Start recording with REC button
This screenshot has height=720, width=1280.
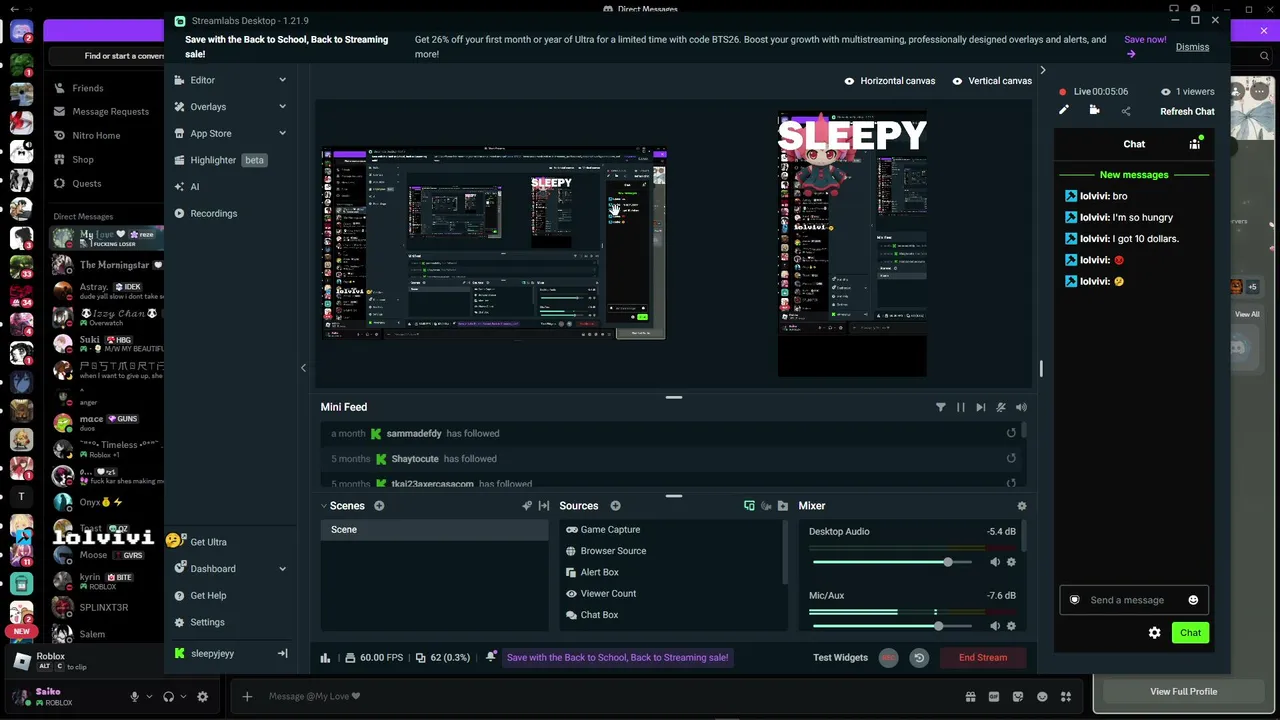888,658
